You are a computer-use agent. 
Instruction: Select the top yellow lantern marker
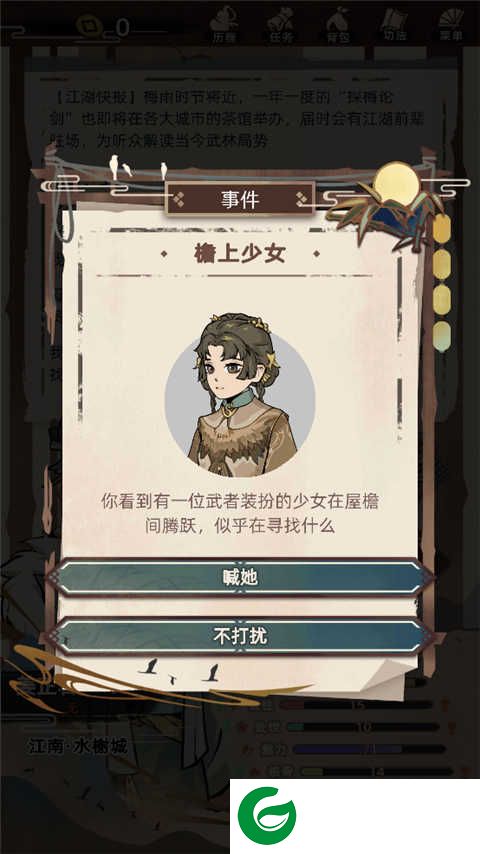coord(442,229)
